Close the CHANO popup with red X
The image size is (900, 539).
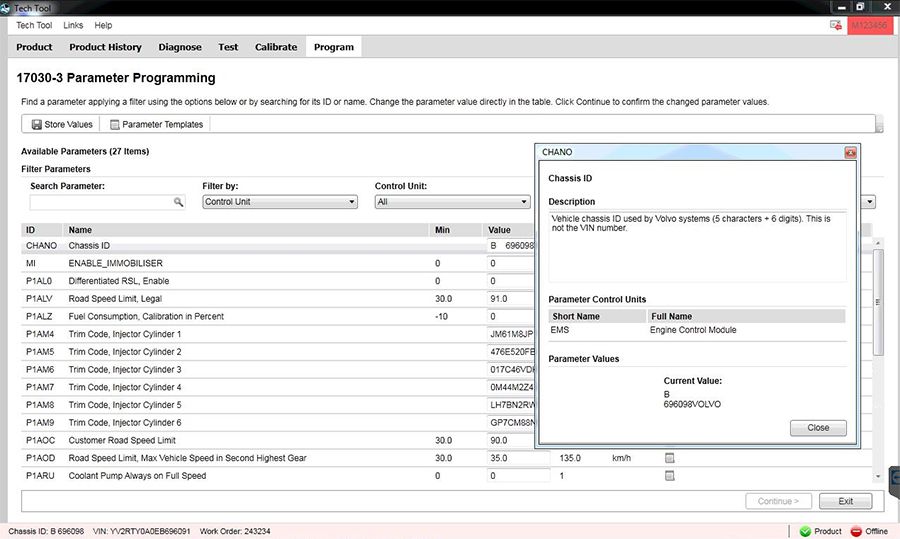[850, 152]
